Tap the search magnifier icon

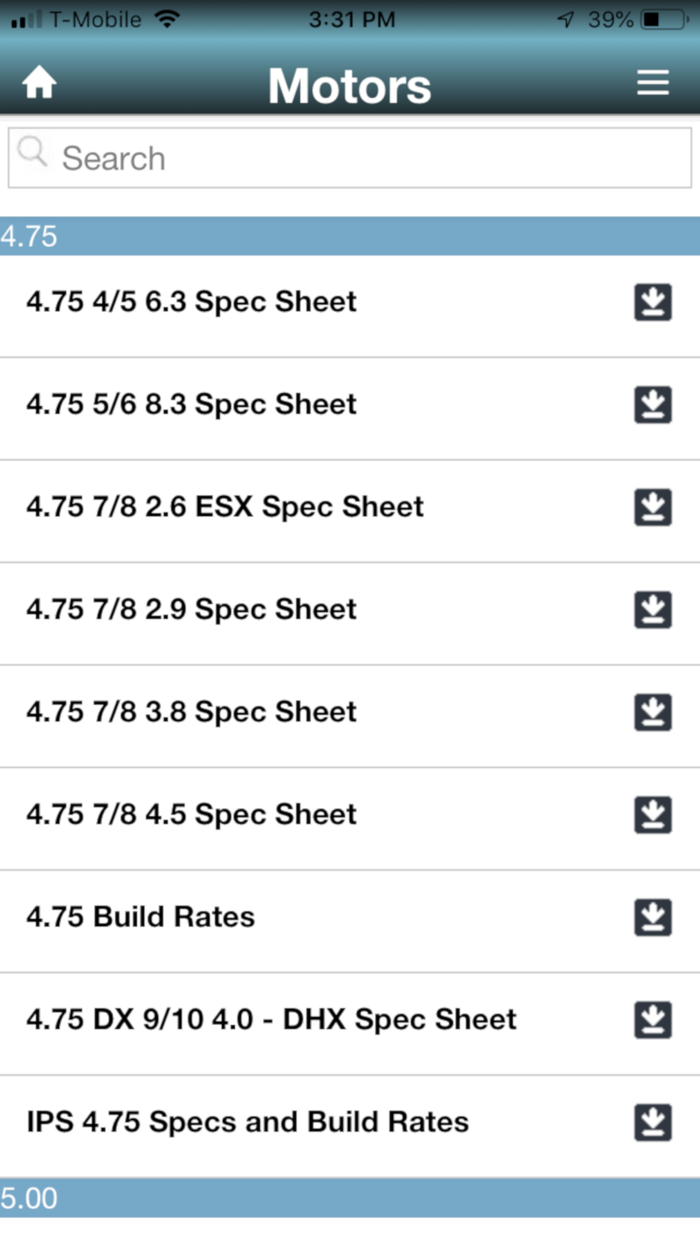[x=33, y=153]
